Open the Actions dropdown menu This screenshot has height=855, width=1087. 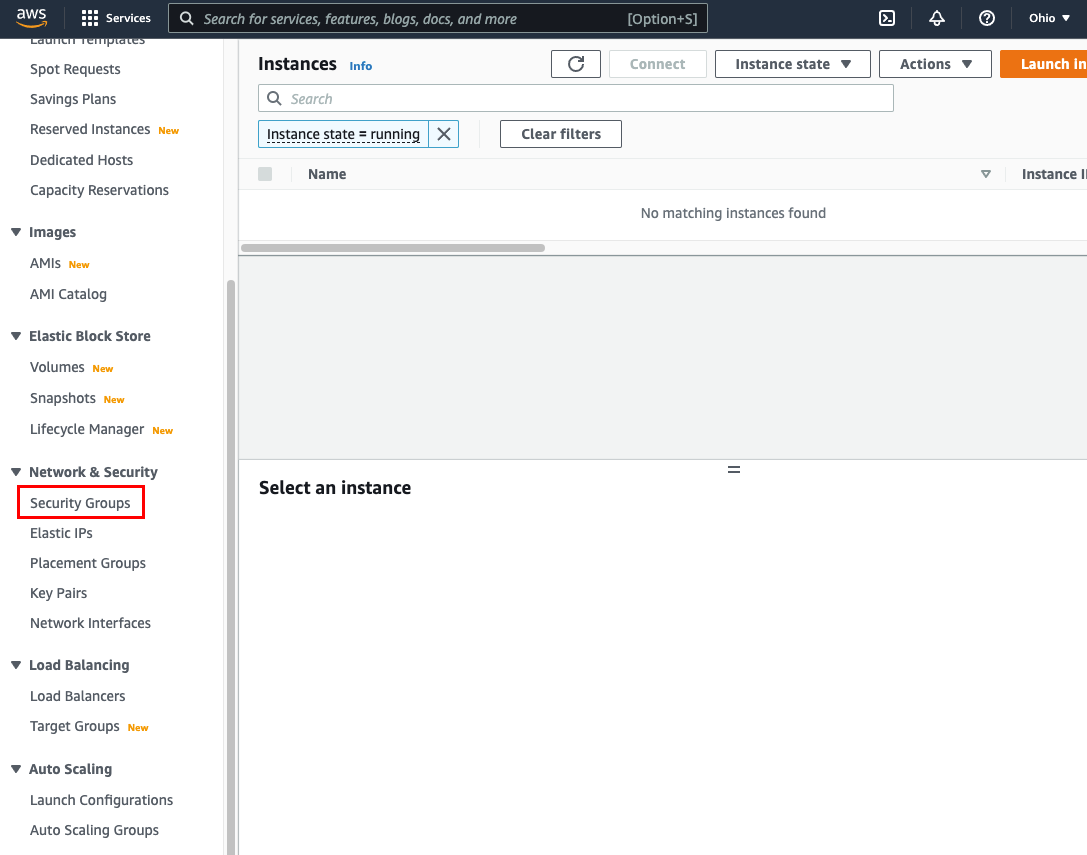935,64
